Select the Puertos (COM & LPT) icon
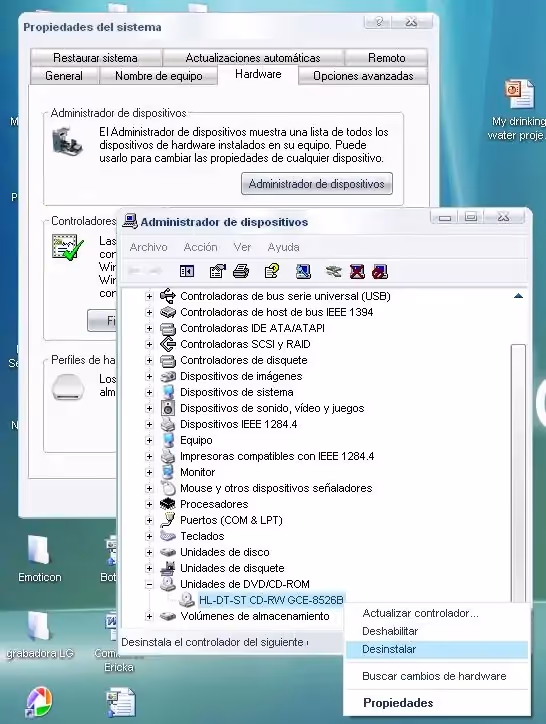The width and height of the screenshot is (546, 724). tap(168, 520)
